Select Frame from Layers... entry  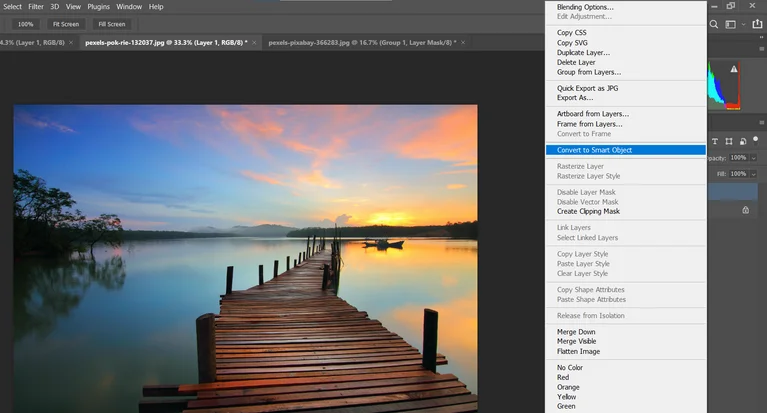tap(589, 124)
